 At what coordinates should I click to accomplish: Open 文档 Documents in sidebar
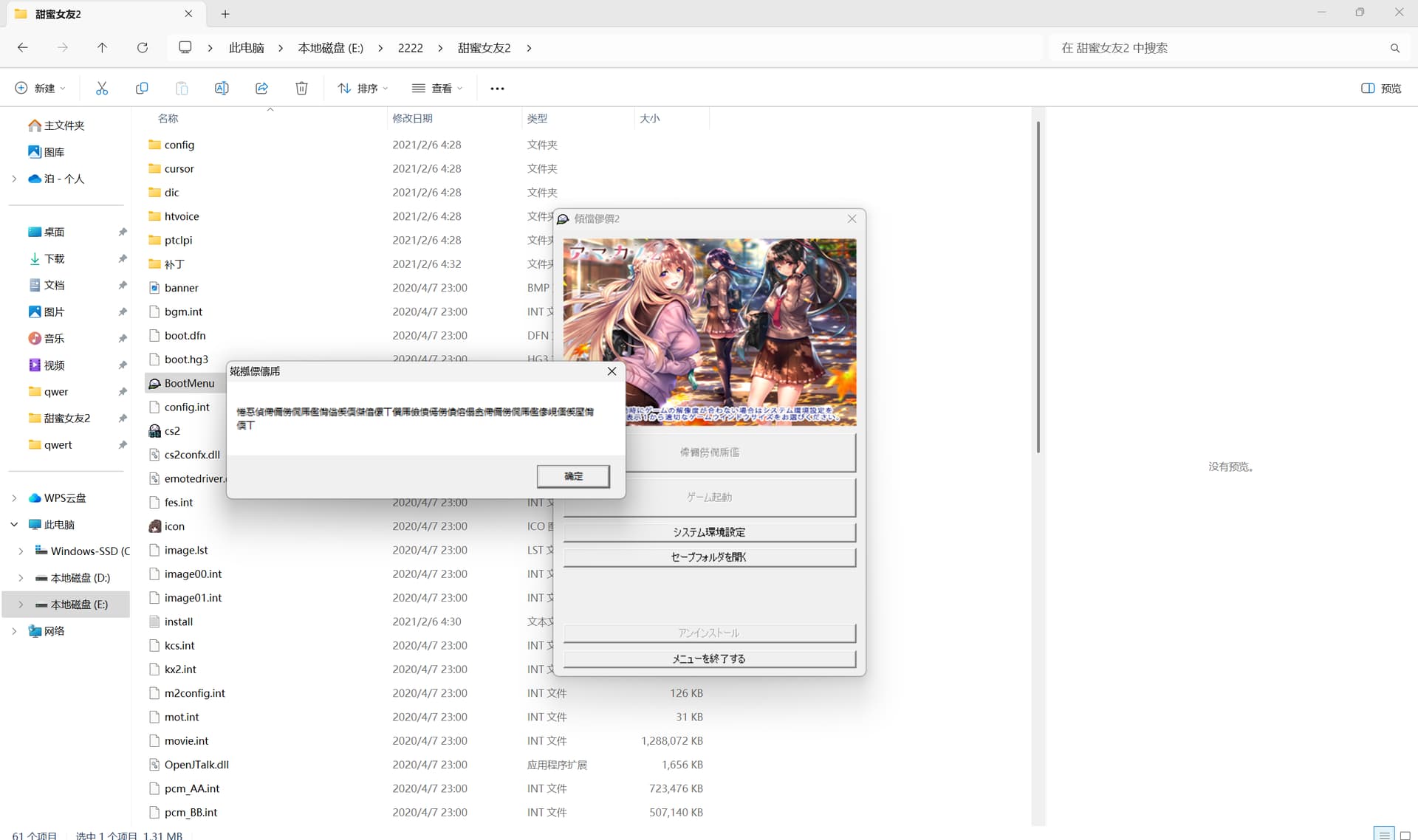pos(46,285)
